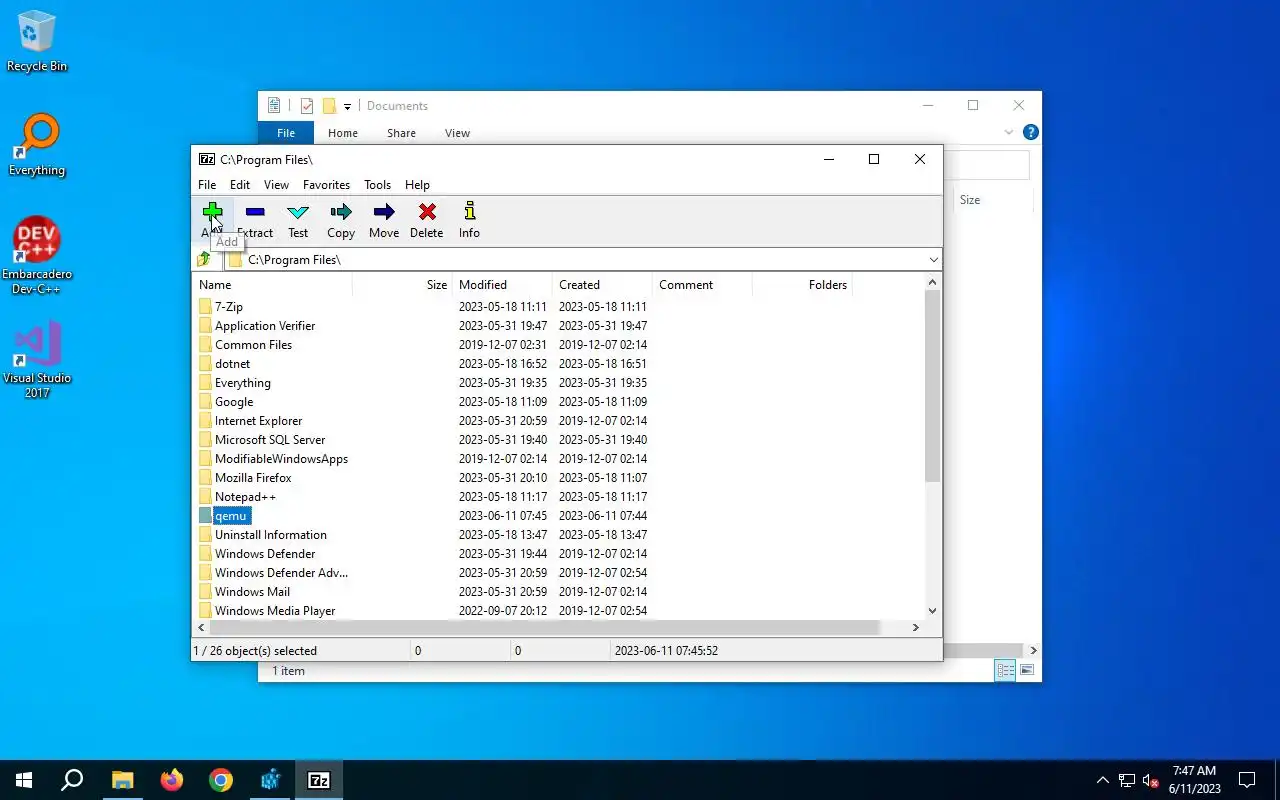Switch Explorer to large icons view
This screenshot has height=800, width=1280.
[1027, 670]
